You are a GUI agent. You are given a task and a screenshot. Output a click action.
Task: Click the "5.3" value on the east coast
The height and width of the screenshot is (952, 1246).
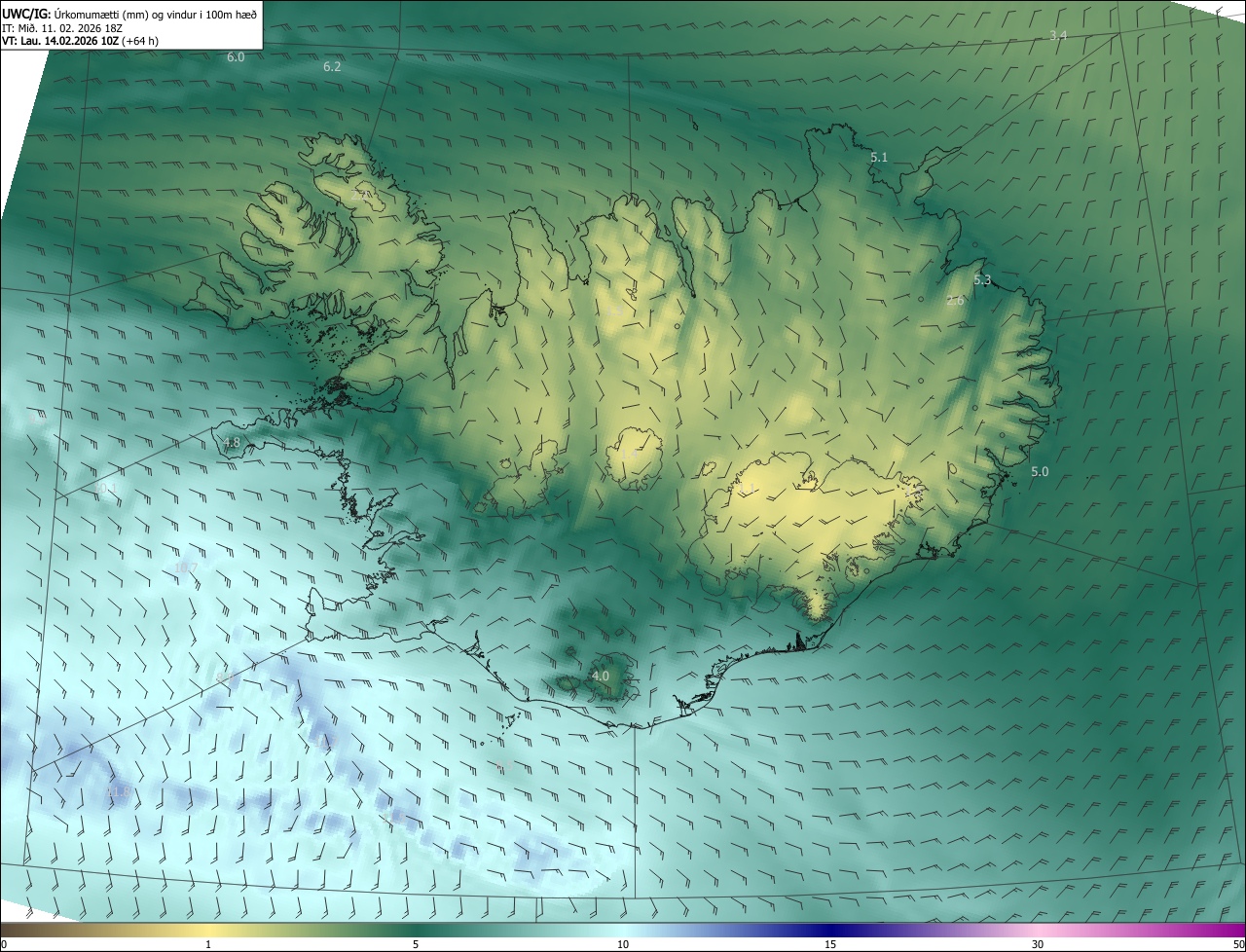click(982, 280)
